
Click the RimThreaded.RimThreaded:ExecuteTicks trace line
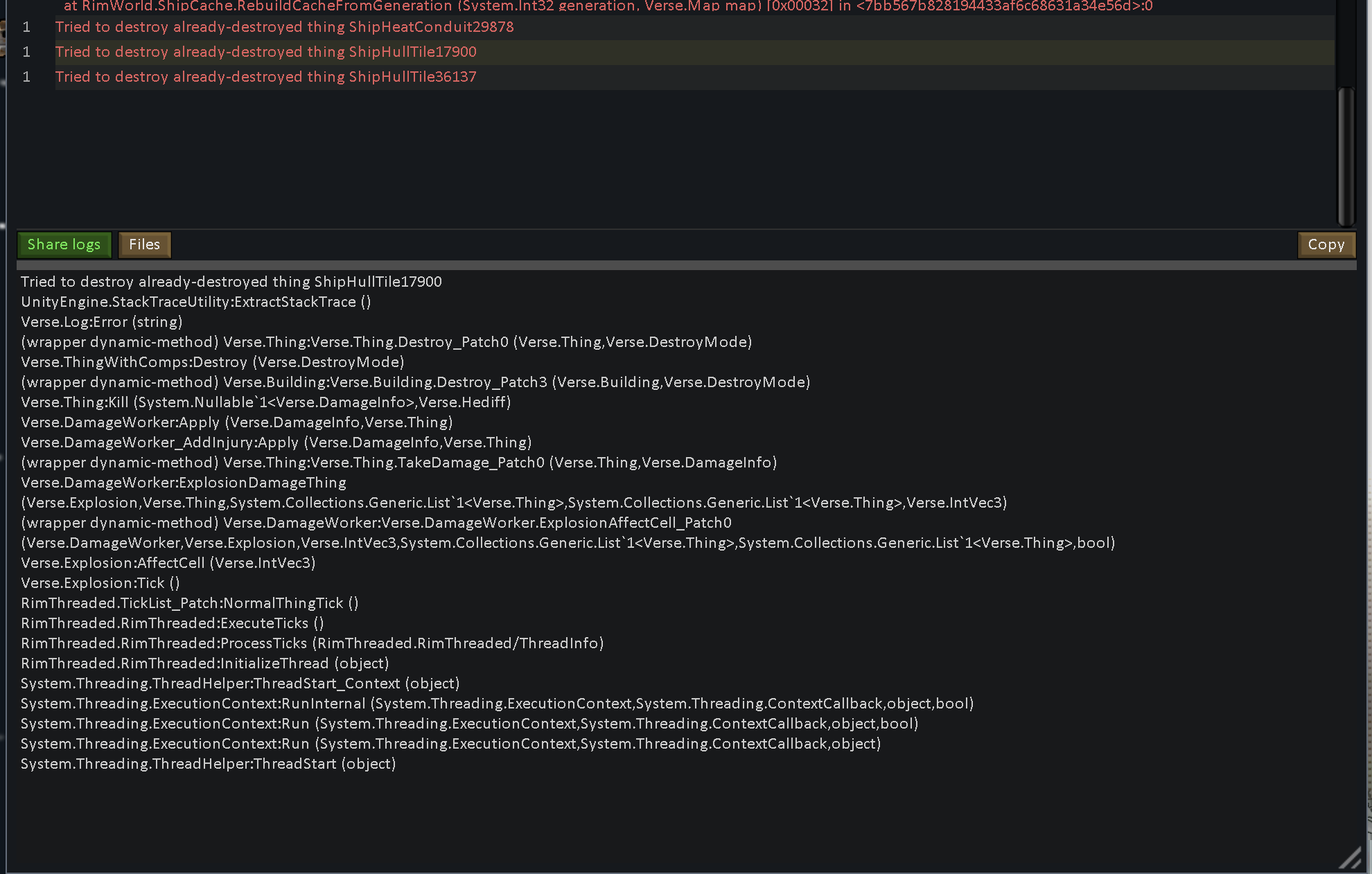coord(173,623)
